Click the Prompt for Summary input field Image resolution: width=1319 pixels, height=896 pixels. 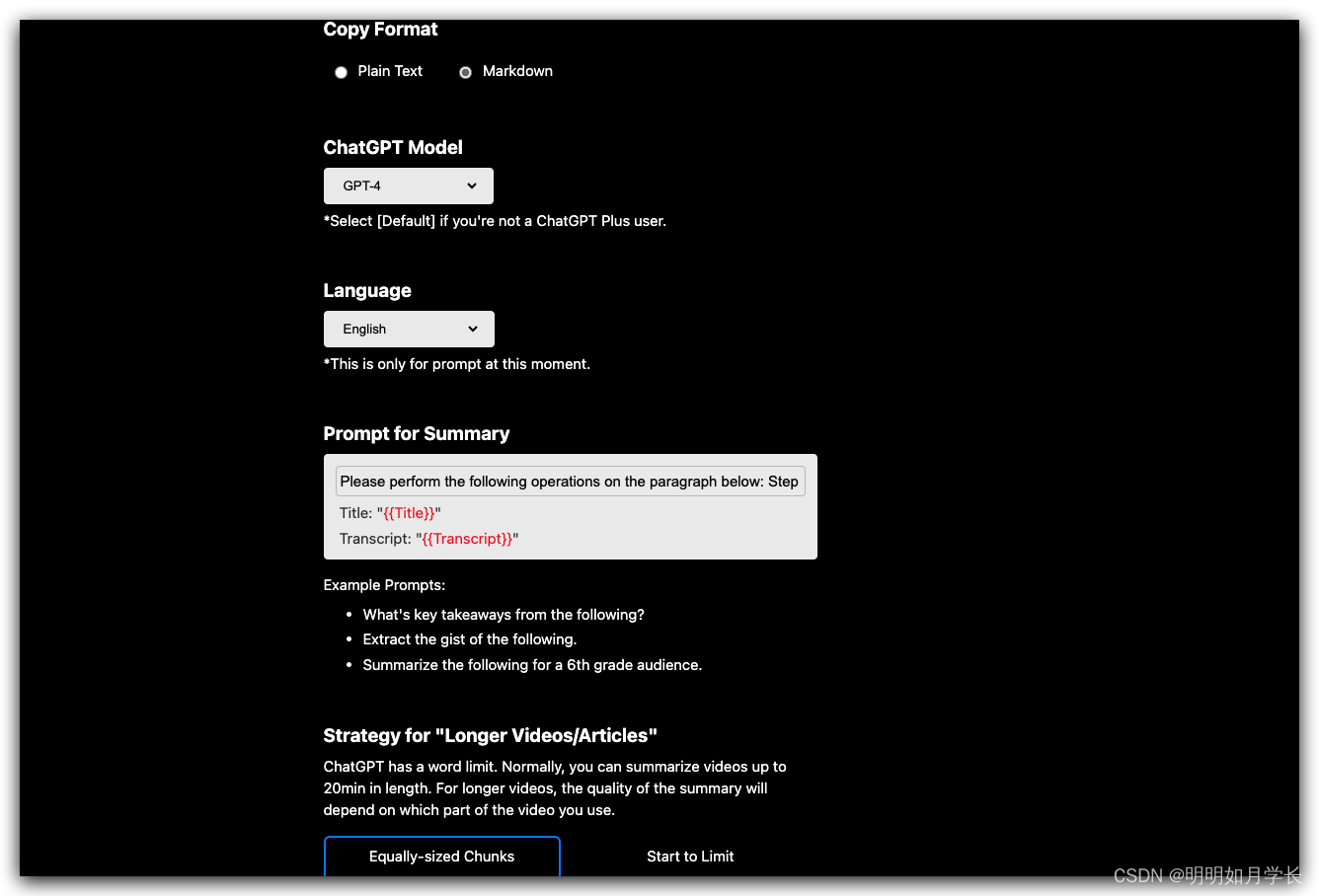[x=571, y=482]
